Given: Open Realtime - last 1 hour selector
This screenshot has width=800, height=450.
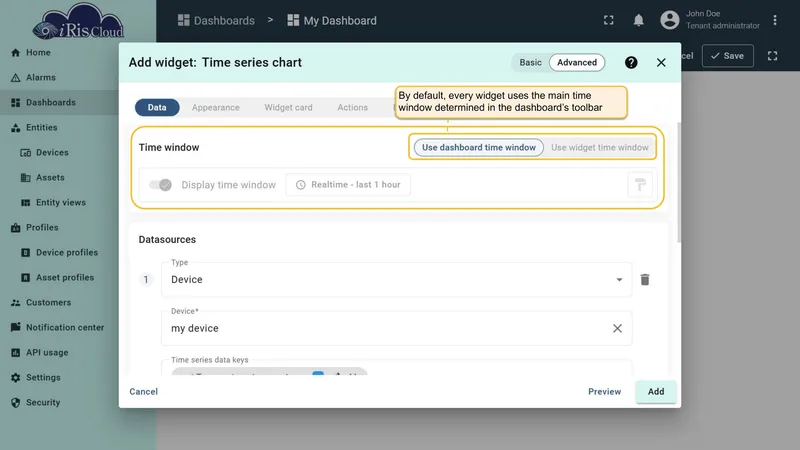Looking at the screenshot, I should 348,185.
